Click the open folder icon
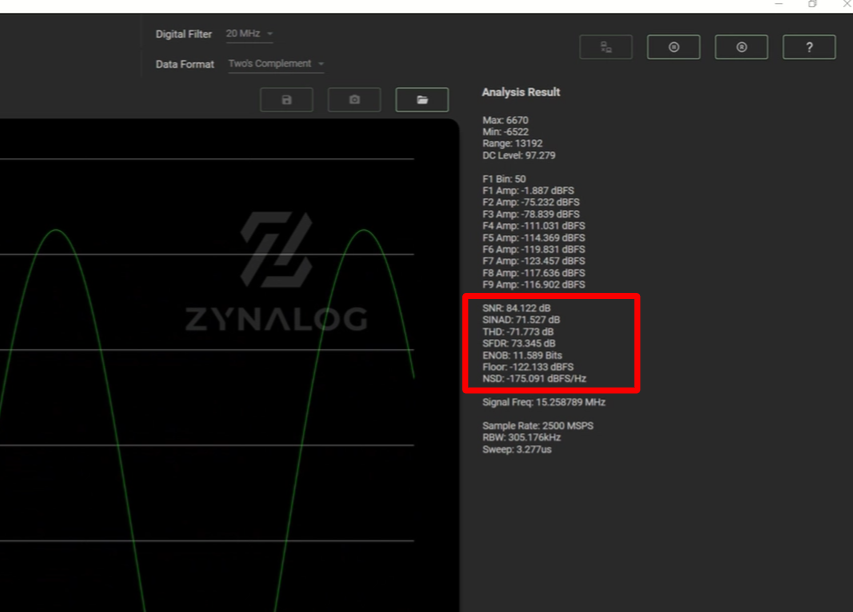853x612 pixels. [422, 100]
